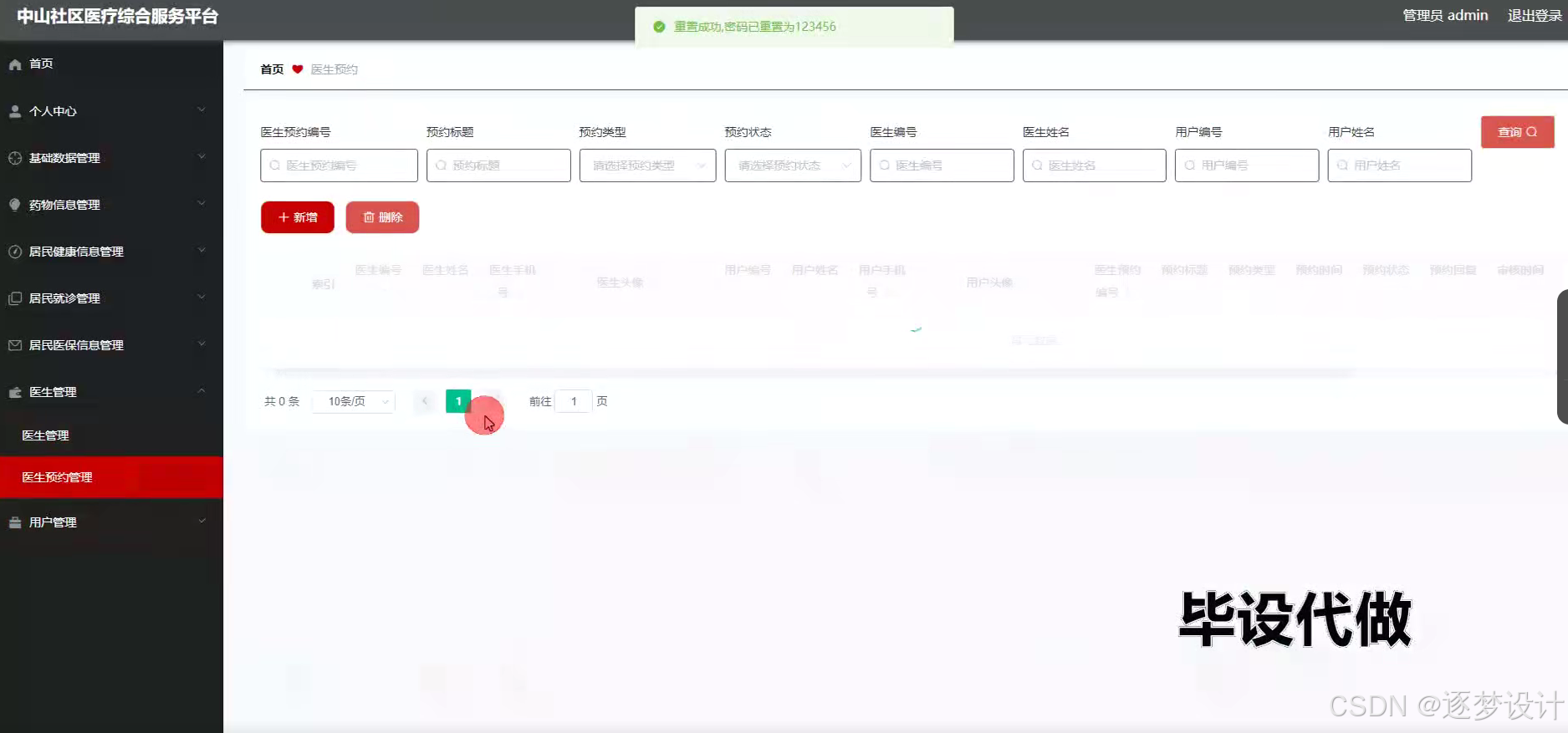This screenshot has height=733, width=1568.
Task: Click 首页 breadcrumb link
Action: pos(272,69)
